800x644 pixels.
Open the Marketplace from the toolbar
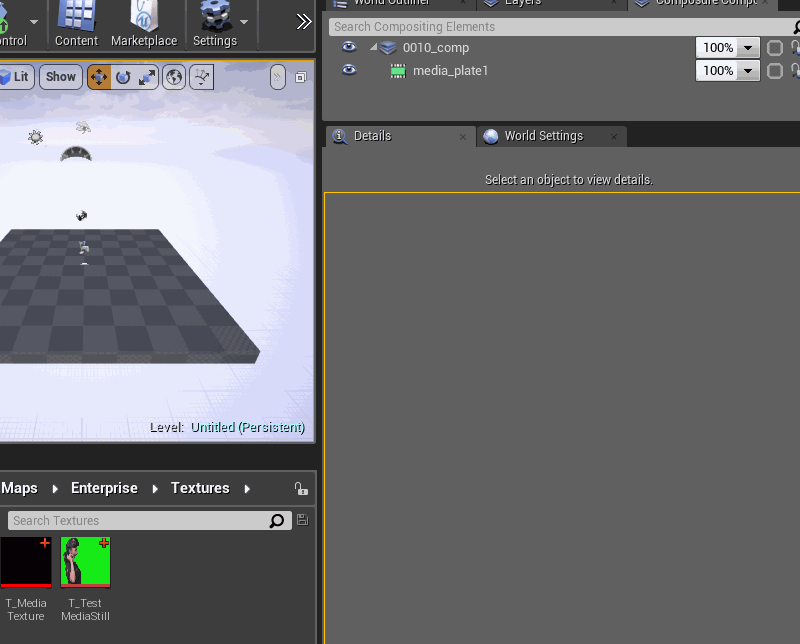(144, 24)
